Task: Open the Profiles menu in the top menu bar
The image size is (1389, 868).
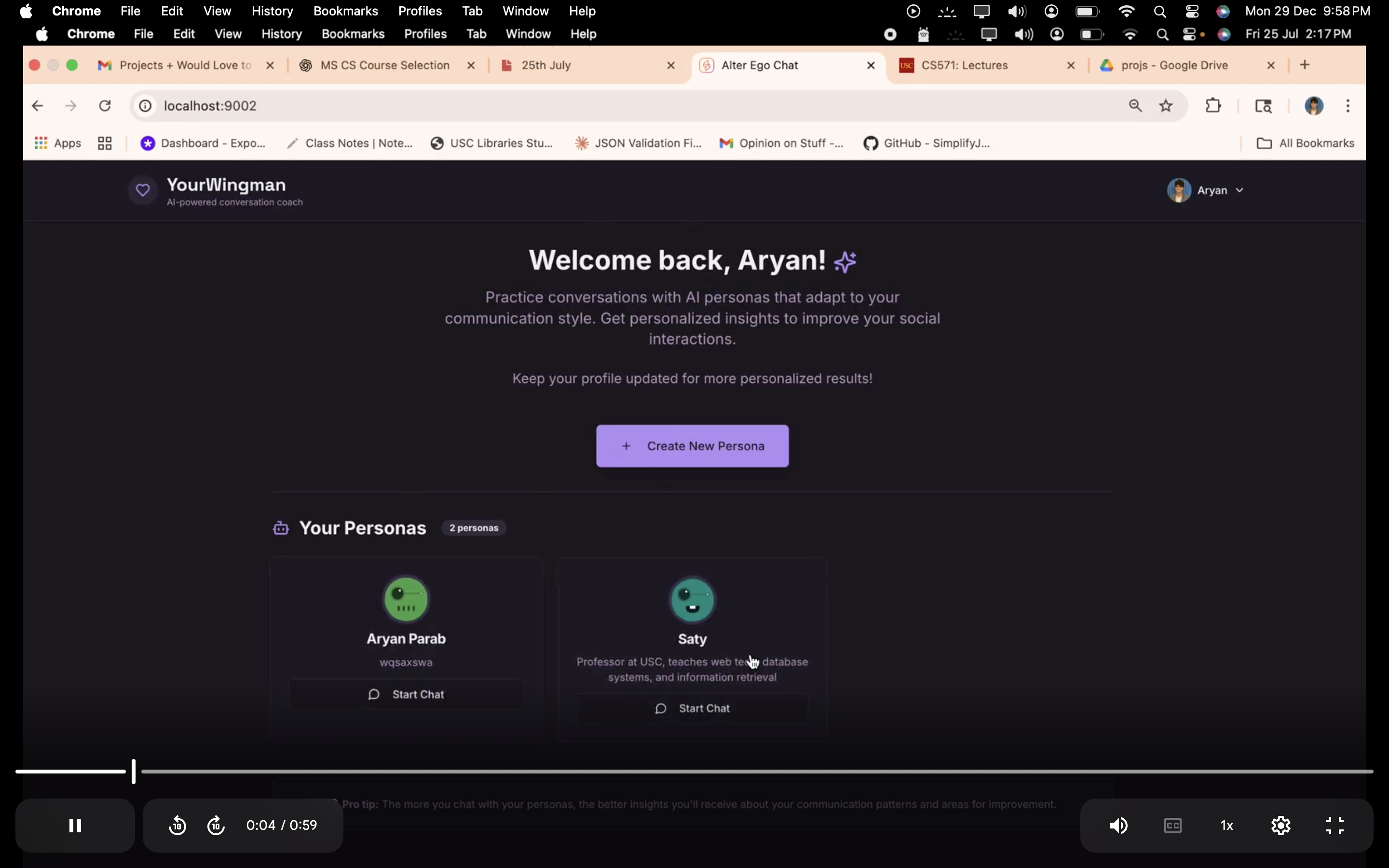Action: pyautogui.click(x=420, y=11)
